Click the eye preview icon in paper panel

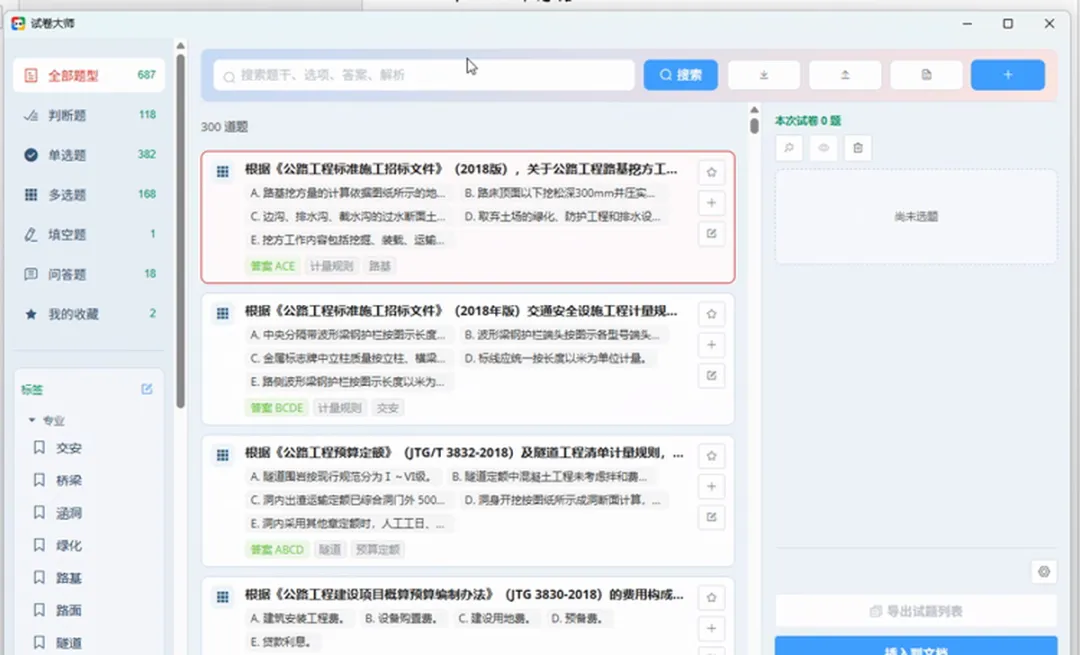824,147
